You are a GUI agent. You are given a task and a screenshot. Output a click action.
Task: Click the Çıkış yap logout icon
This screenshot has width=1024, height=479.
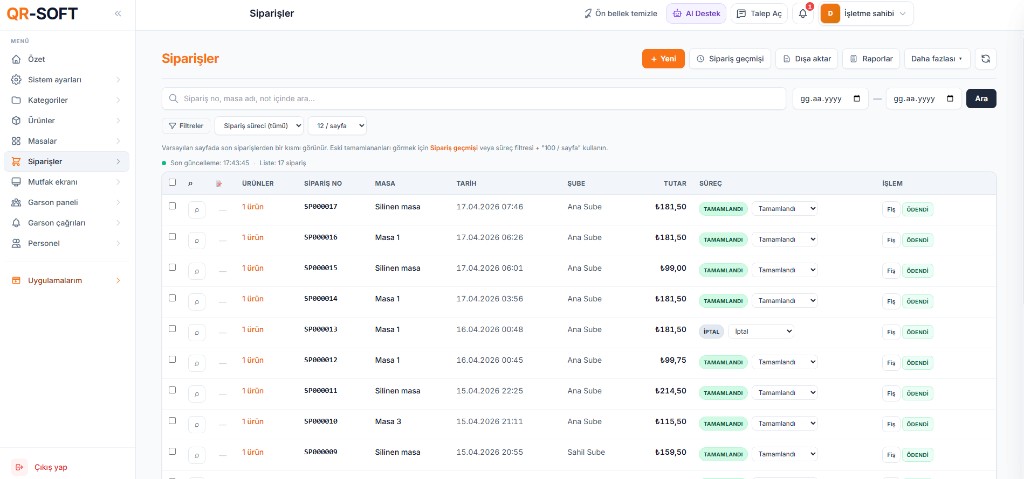(x=19, y=467)
